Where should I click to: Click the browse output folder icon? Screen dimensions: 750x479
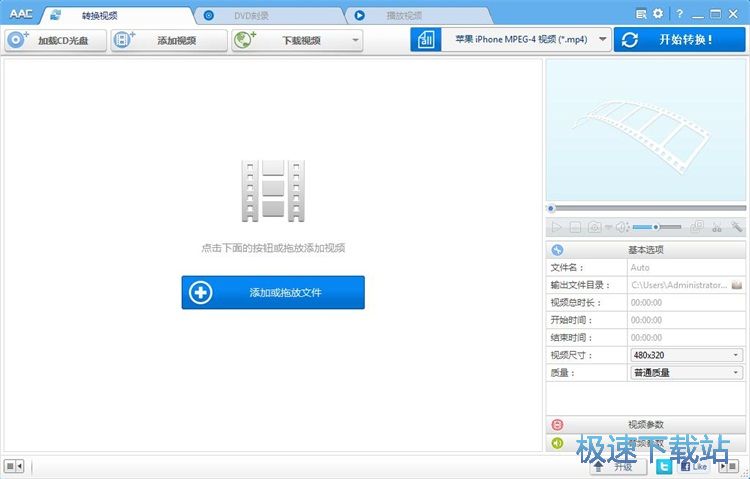click(x=737, y=285)
